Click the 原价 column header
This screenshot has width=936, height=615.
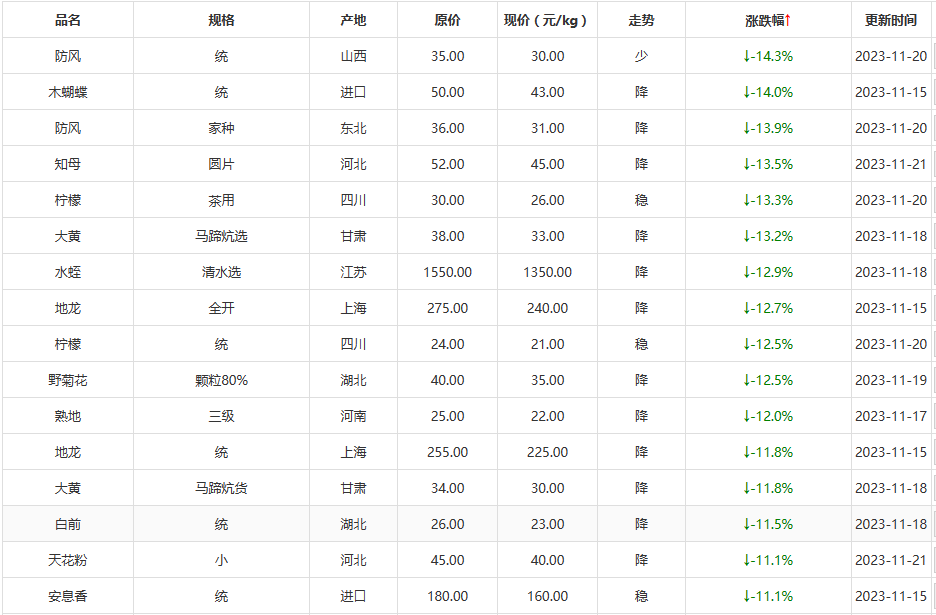click(447, 20)
